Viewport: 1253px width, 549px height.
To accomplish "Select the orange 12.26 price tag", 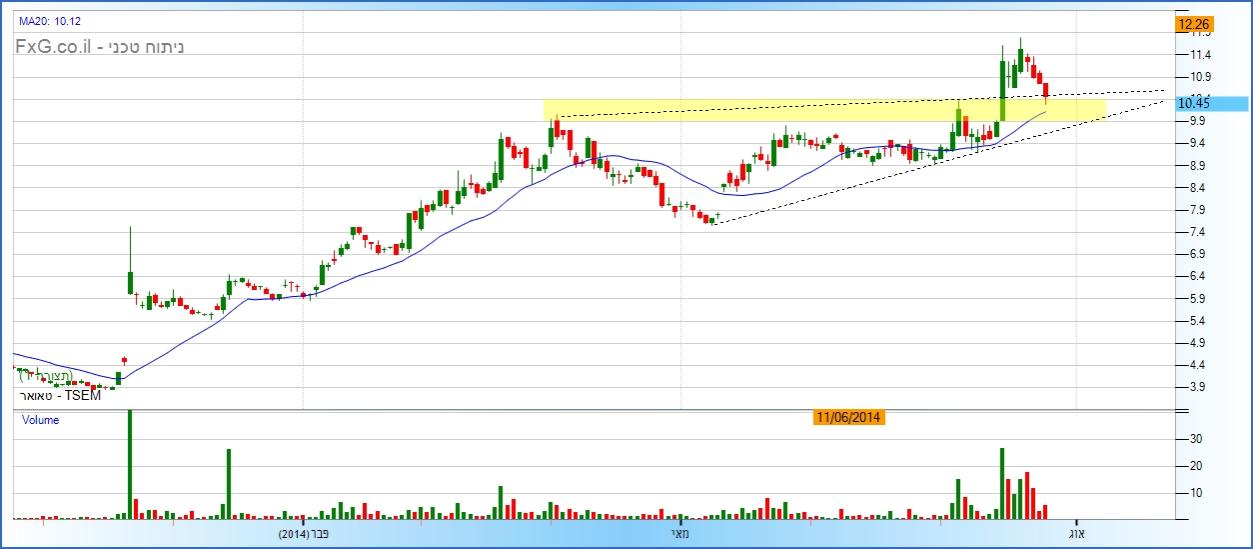I will (x=1194, y=24).
